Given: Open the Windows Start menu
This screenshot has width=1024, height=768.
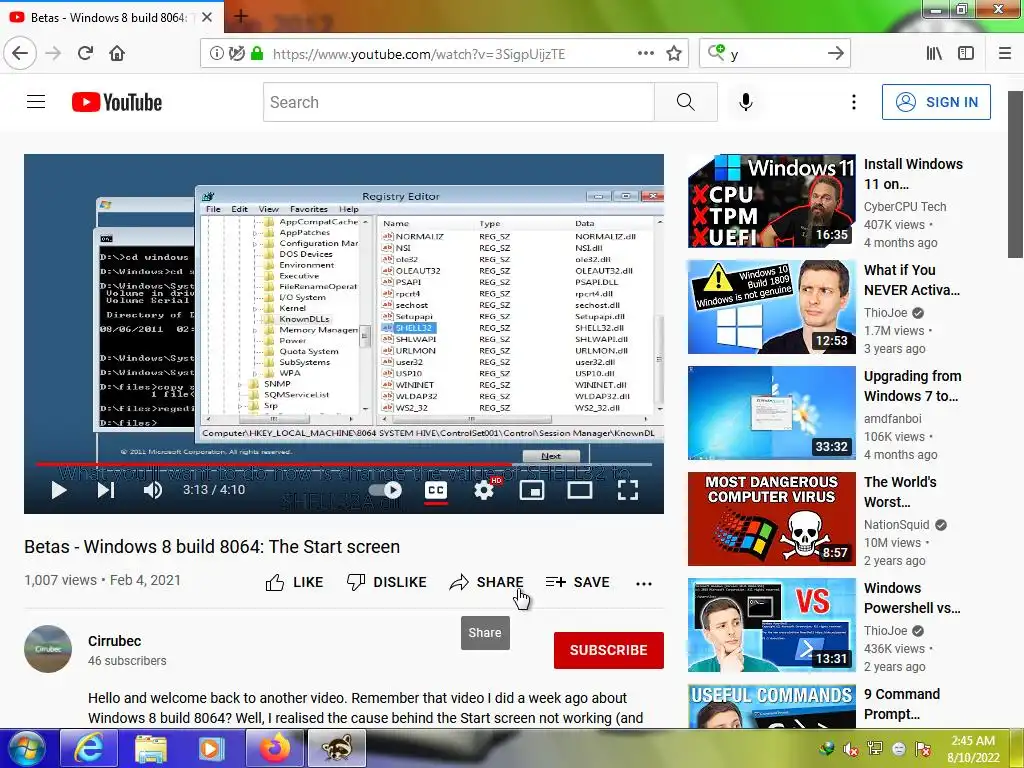Looking at the screenshot, I should coord(26,748).
